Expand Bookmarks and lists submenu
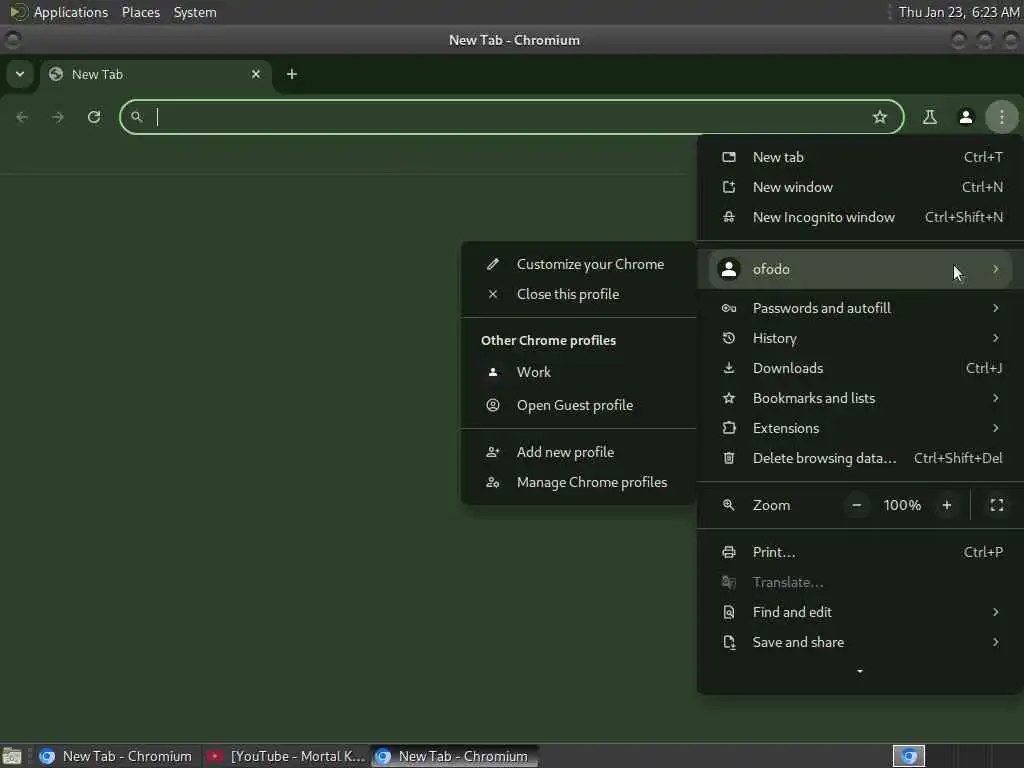This screenshot has height=768, width=1024. (861, 398)
